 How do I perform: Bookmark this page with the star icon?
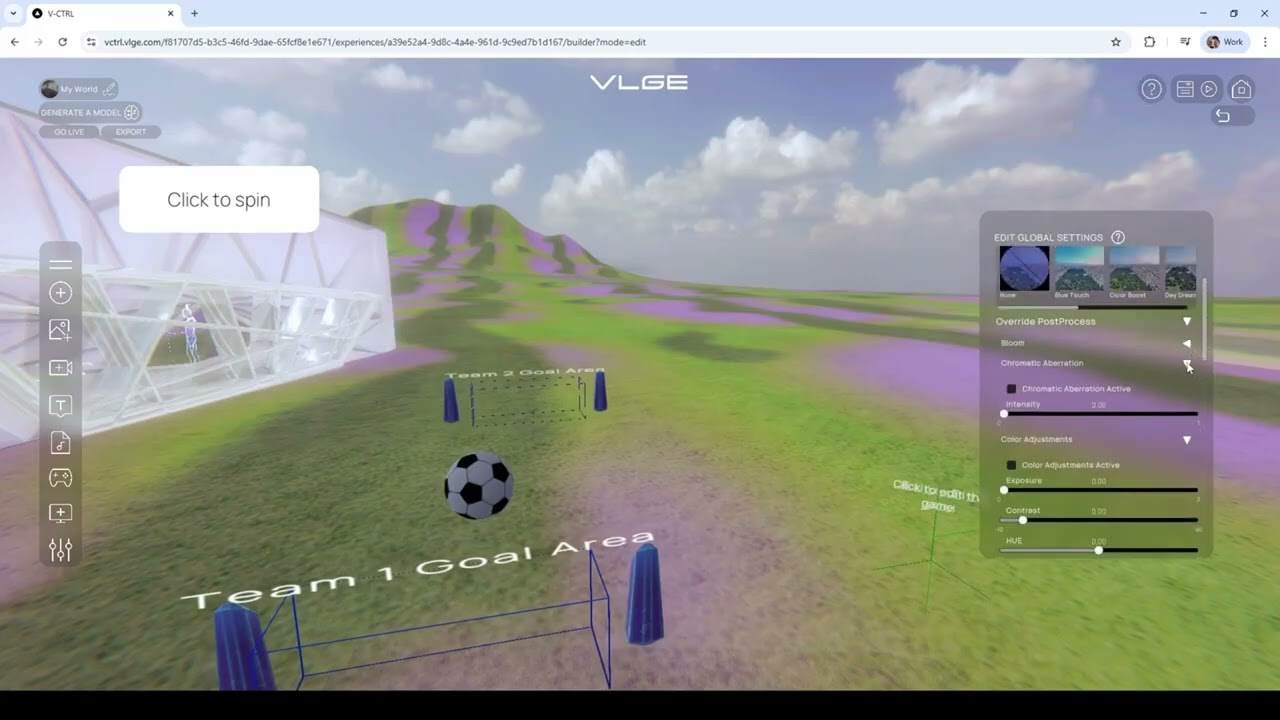tap(1116, 42)
